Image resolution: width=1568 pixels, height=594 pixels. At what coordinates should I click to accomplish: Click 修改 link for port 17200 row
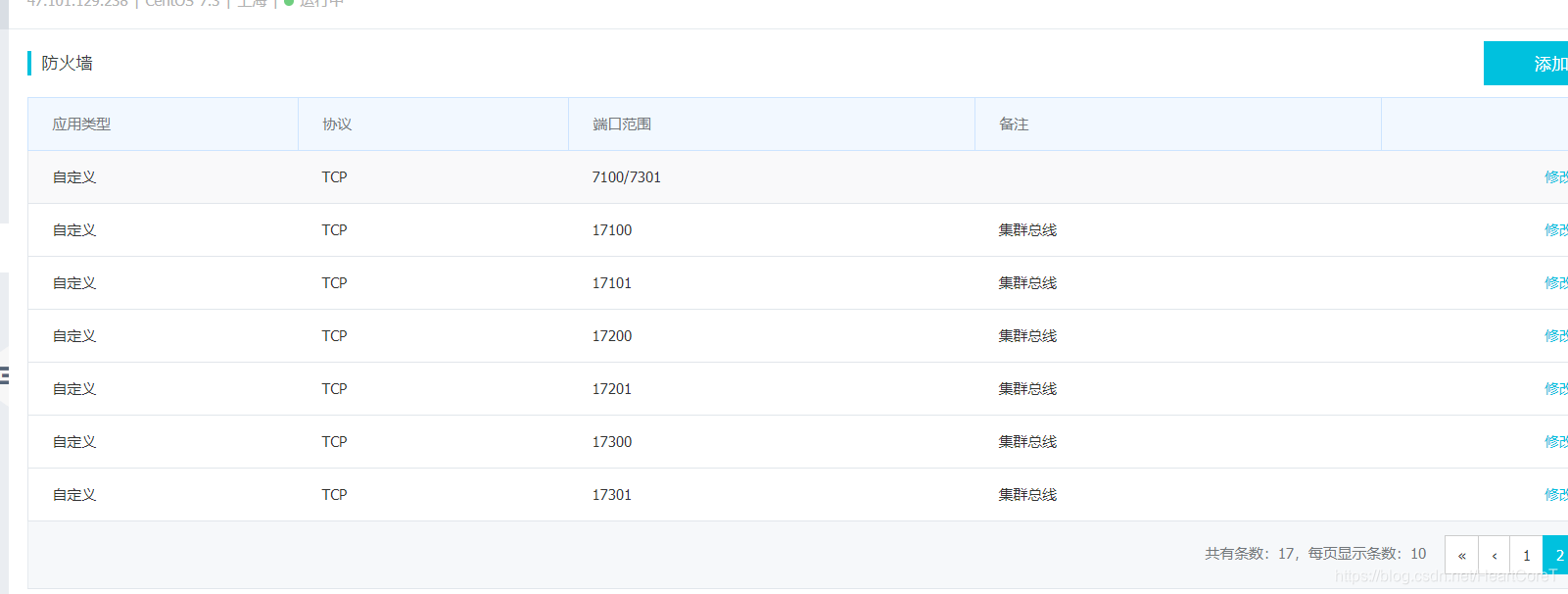click(x=1556, y=336)
